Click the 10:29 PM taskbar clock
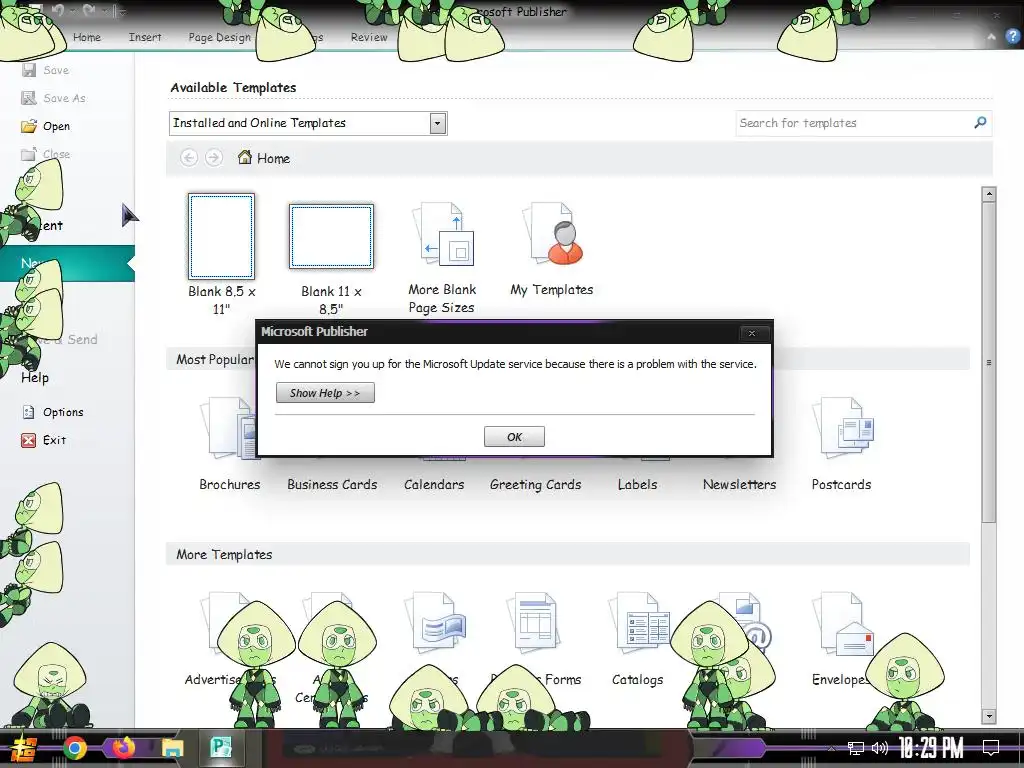 (x=931, y=748)
